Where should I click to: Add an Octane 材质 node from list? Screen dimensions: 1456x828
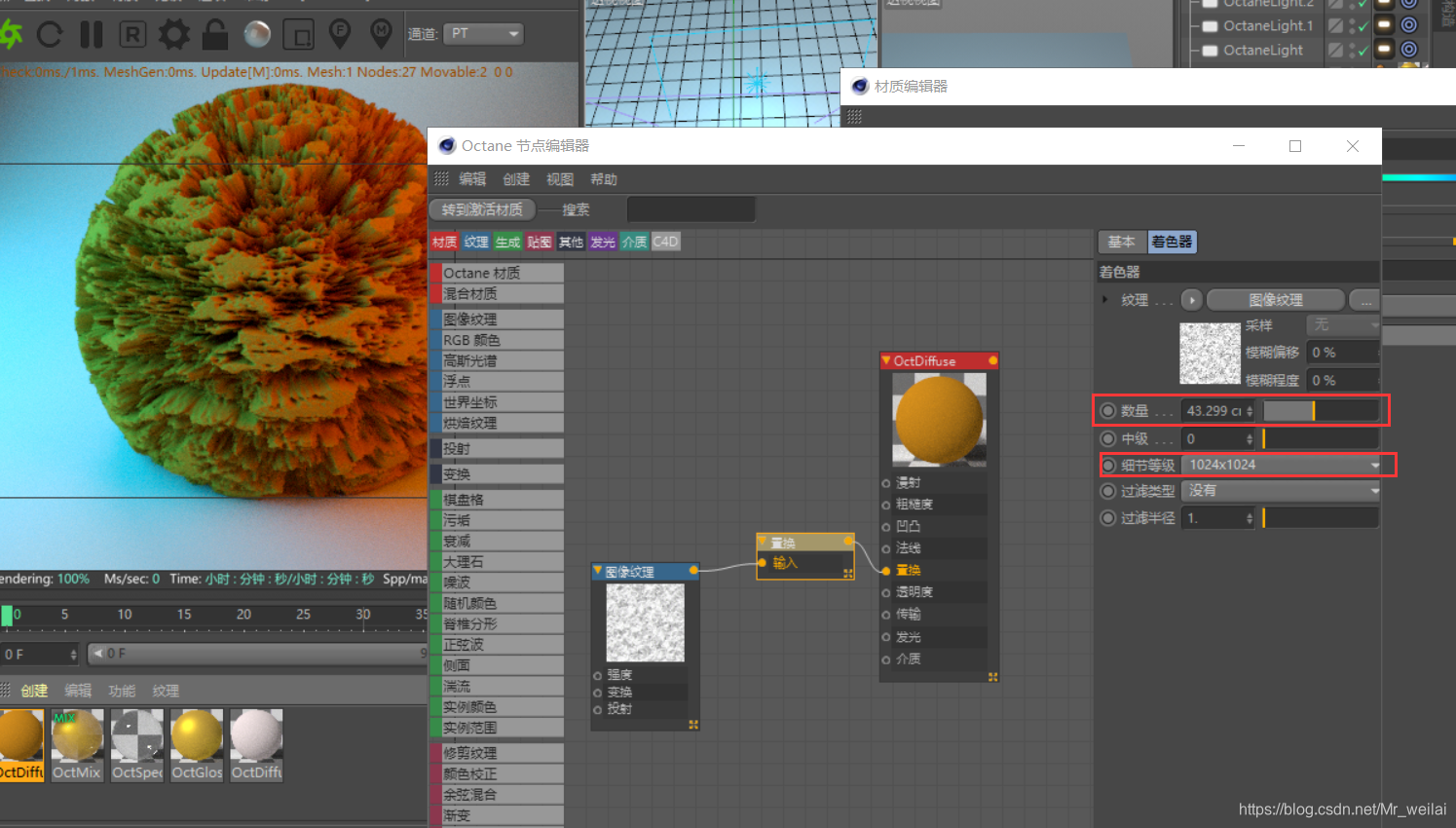click(x=497, y=273)
